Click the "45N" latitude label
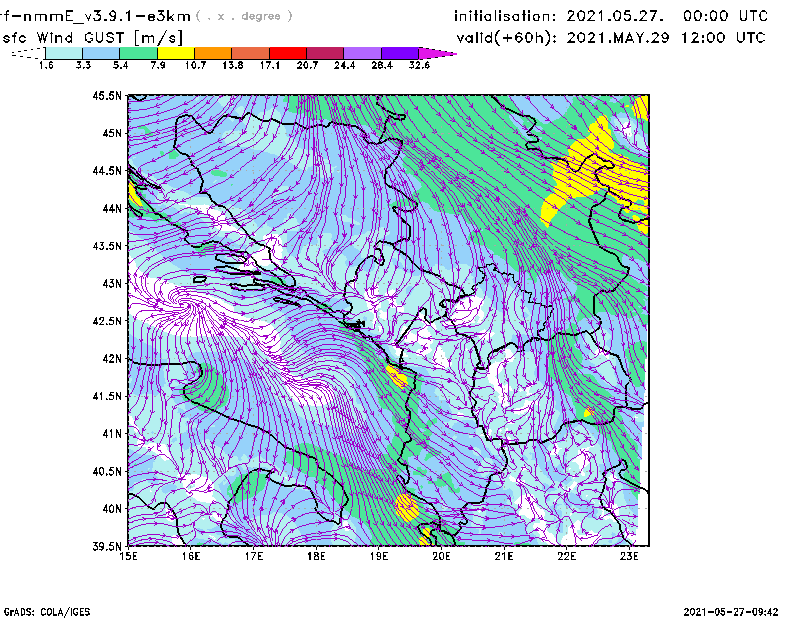Image resolution: width=800 pixels, height=618 pixels. click(112, 133)
